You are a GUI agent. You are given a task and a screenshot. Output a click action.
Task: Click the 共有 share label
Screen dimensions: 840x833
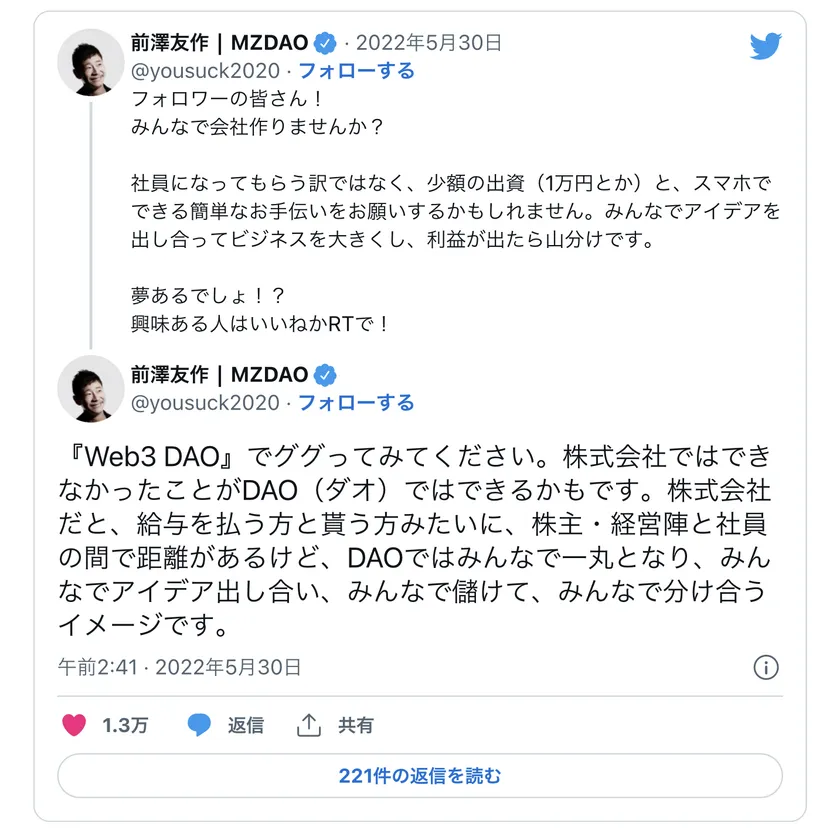356,725
